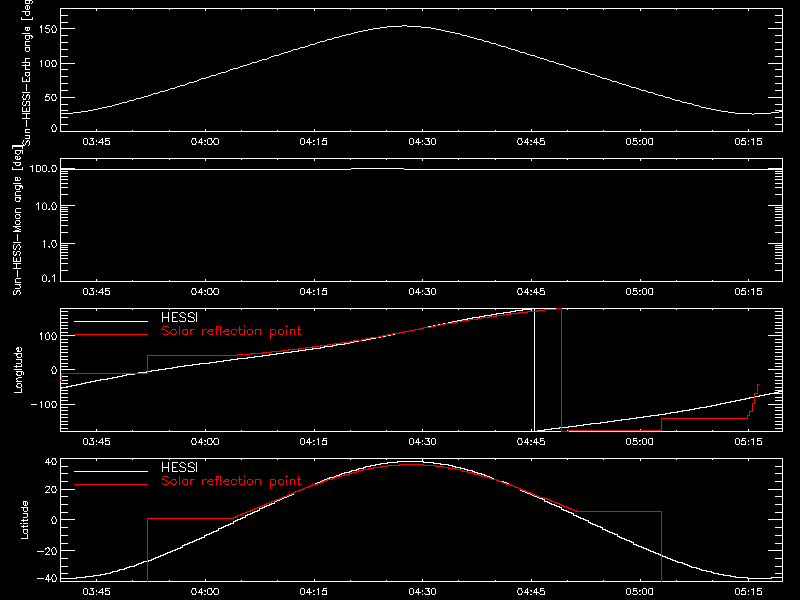Click red legend line sample in Latitude plot
This screenshot has width=800, height=600.
click(x=111, y=485)
